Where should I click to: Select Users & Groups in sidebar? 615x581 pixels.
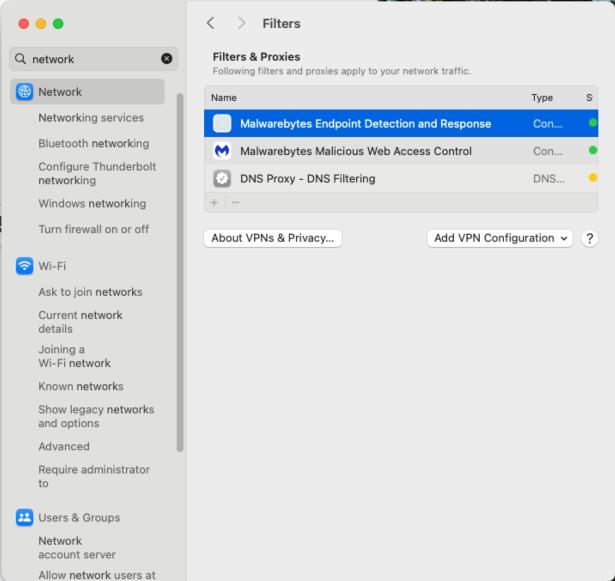point(79,517)
